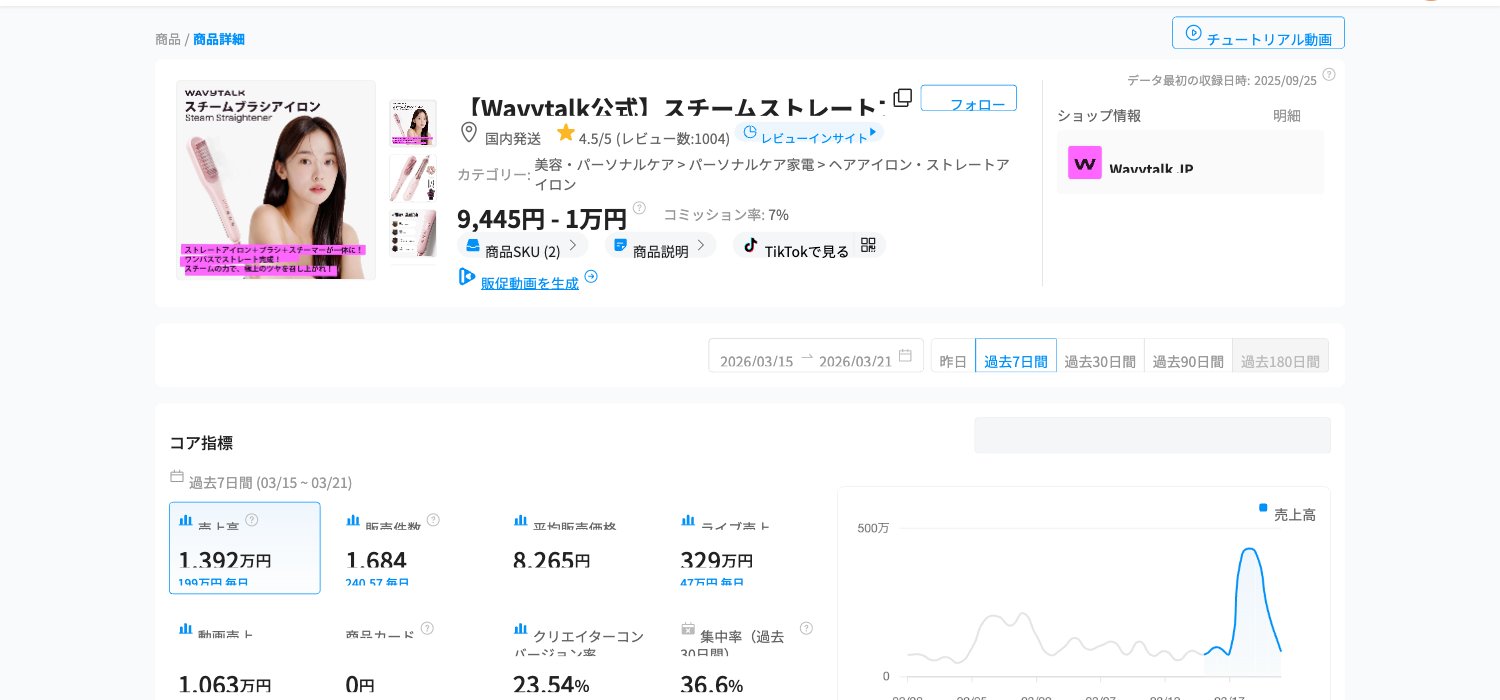Select the second product thumbnail image

click(413, 178)
